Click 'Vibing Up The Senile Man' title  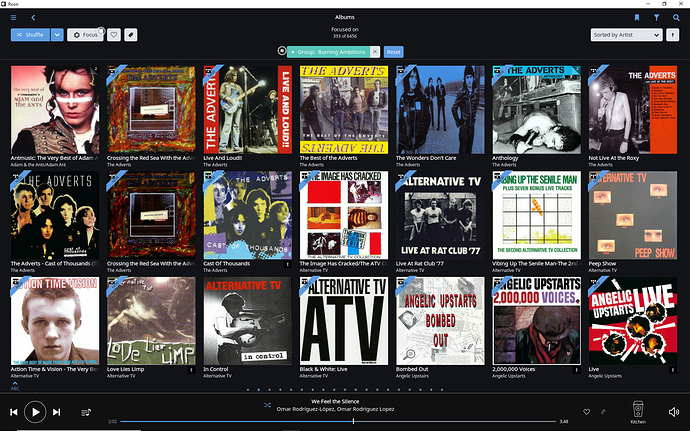534,264
